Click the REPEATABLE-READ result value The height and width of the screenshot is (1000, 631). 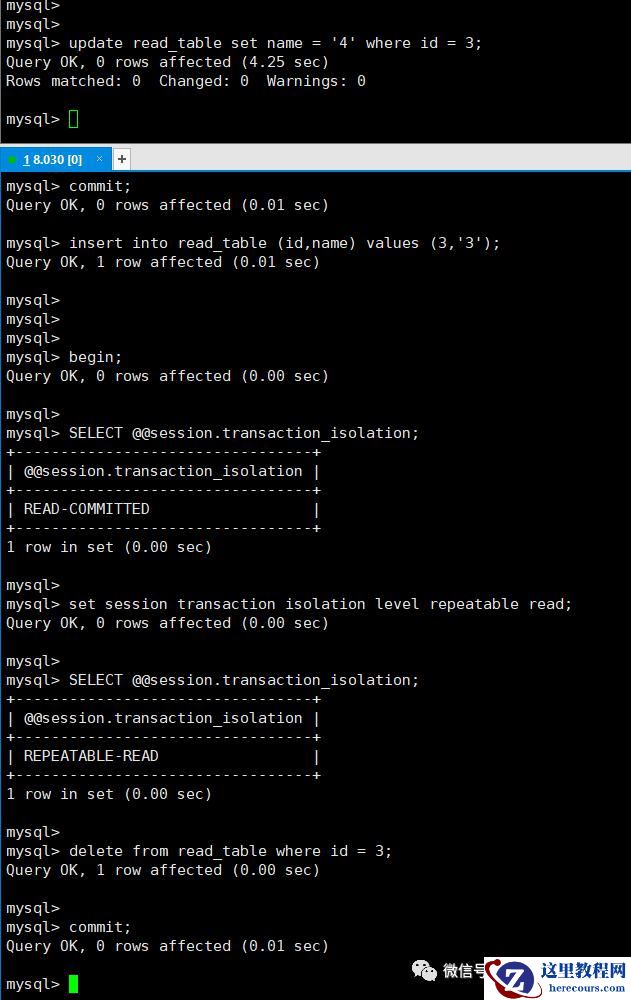tap(91, 756)
